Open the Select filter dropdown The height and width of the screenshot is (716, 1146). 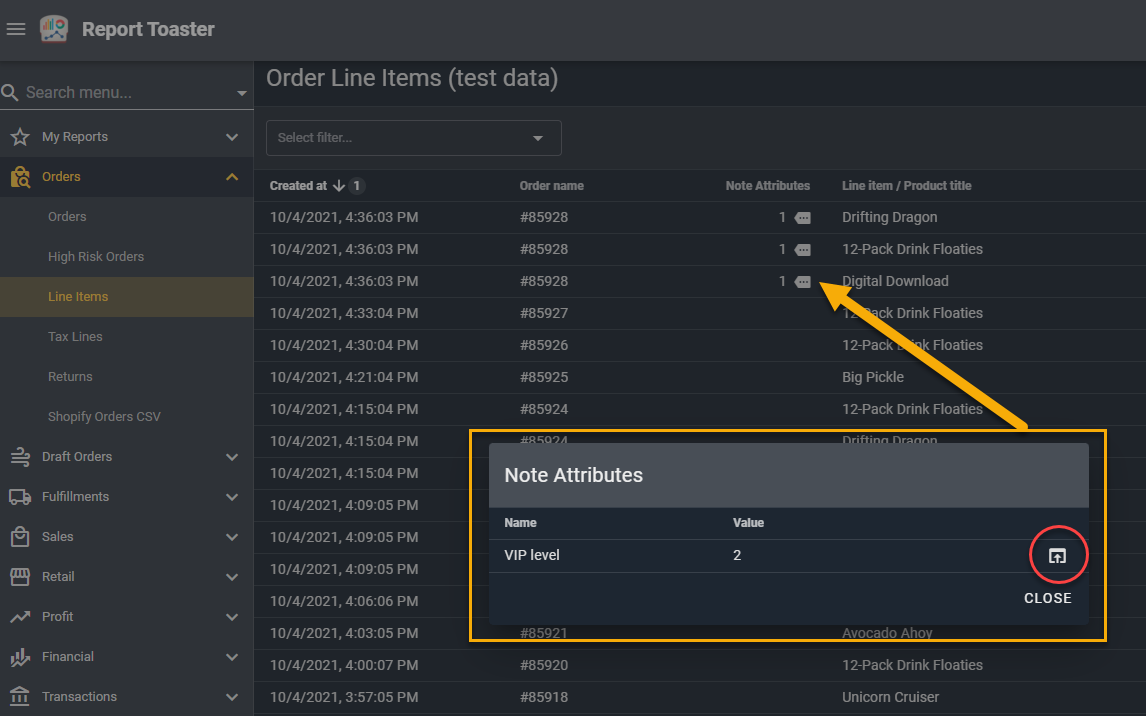pyautogui.click(x=413, y=138)
